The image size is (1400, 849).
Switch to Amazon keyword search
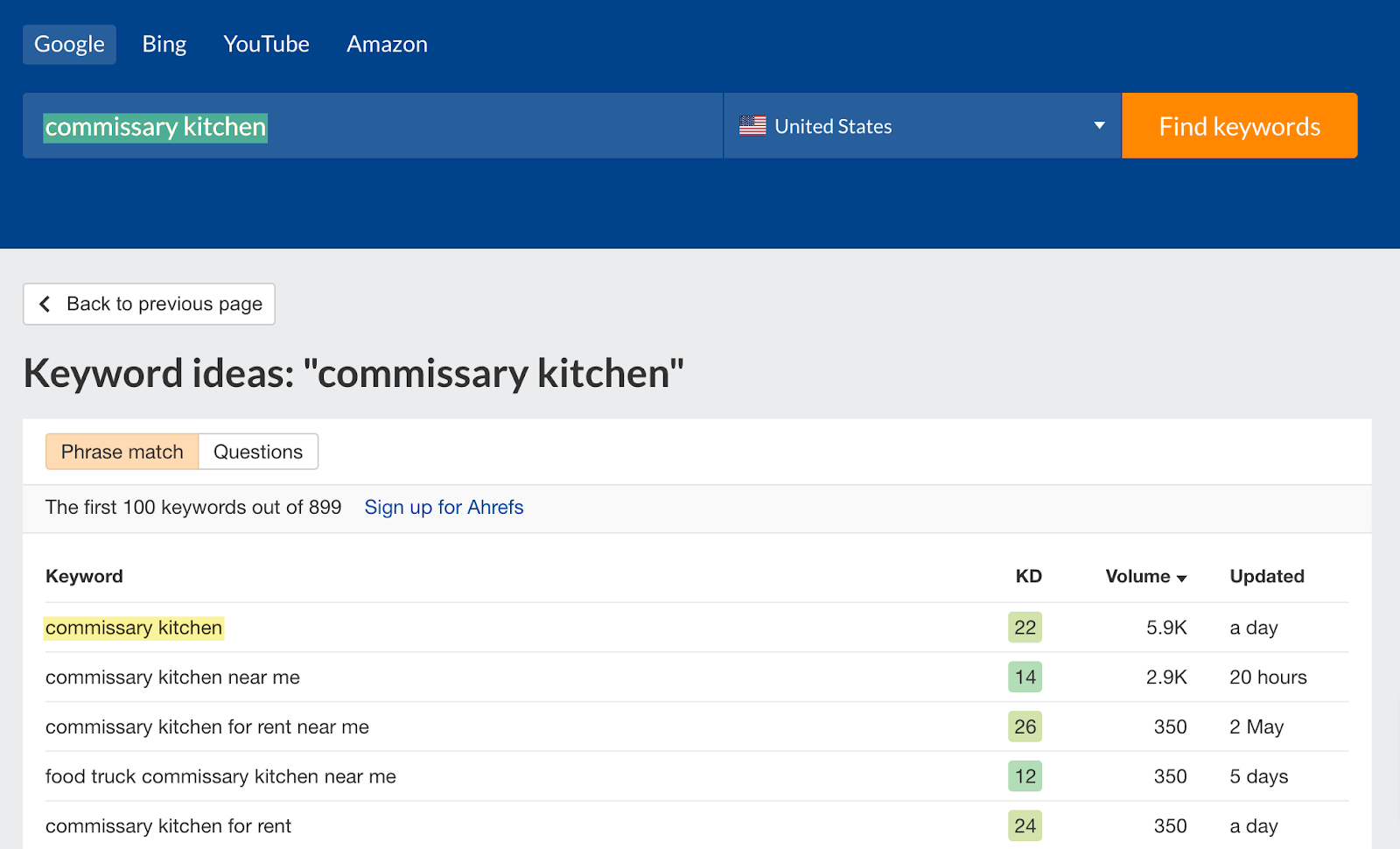[x=386, y=44]
